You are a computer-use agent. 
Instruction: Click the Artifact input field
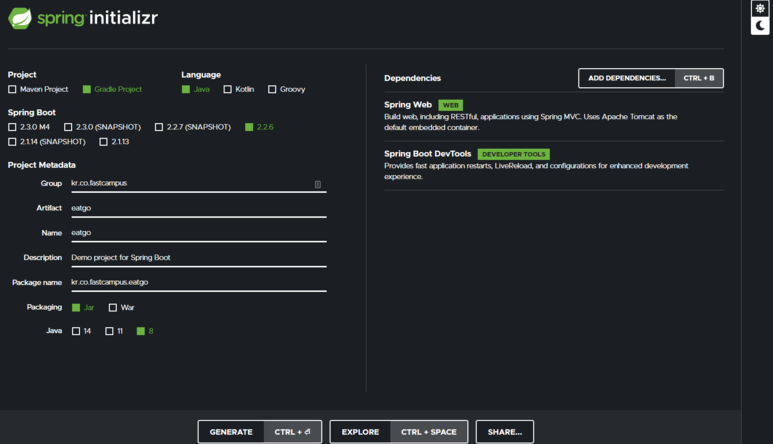tap(197, 208)
